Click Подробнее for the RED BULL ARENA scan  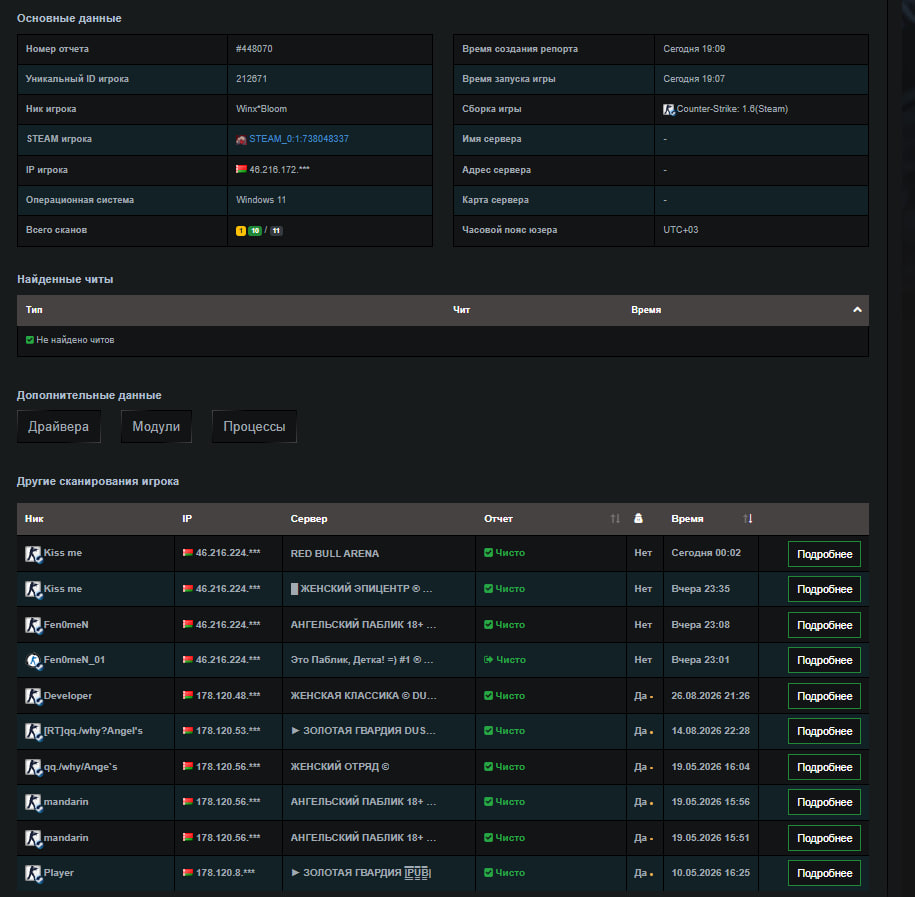click(x=824, y=554)
